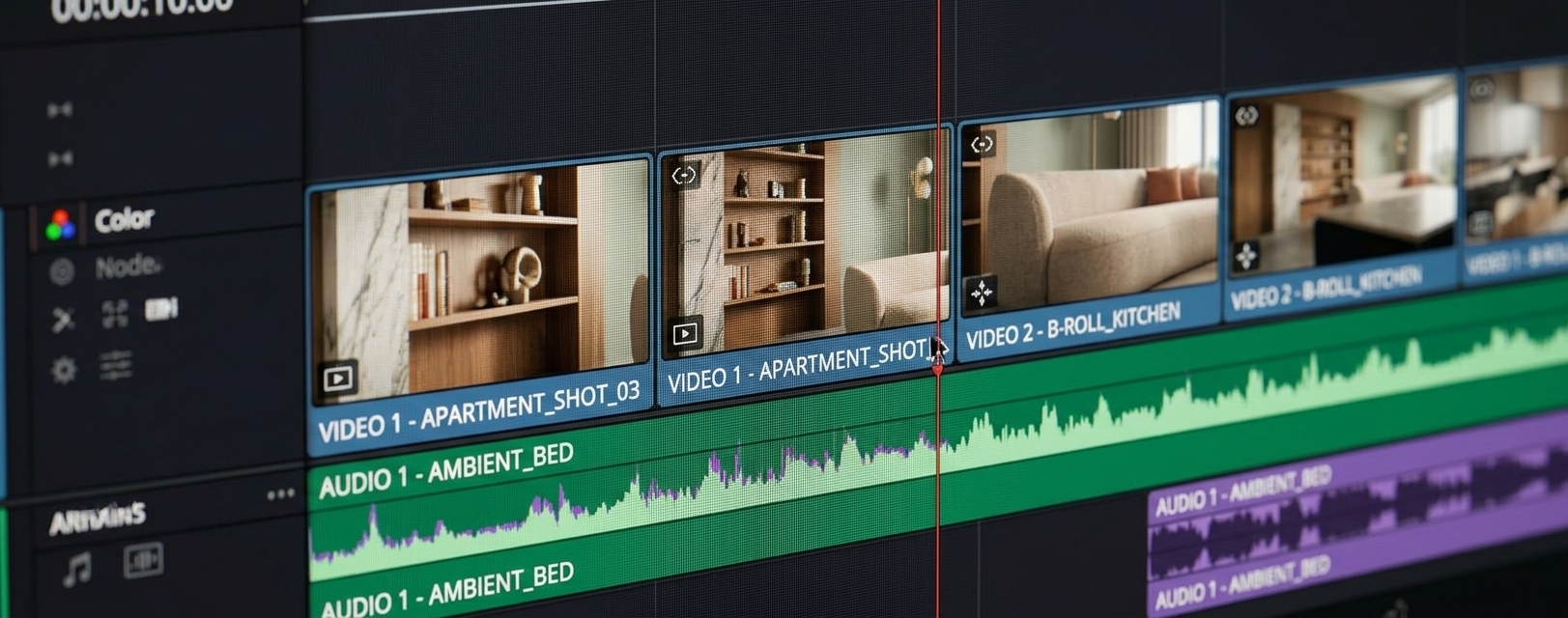Select the "VIDEO 1 - APARTMENT_SHOT_03" clip label
1568x618 pixels.
tap(479, 410)
